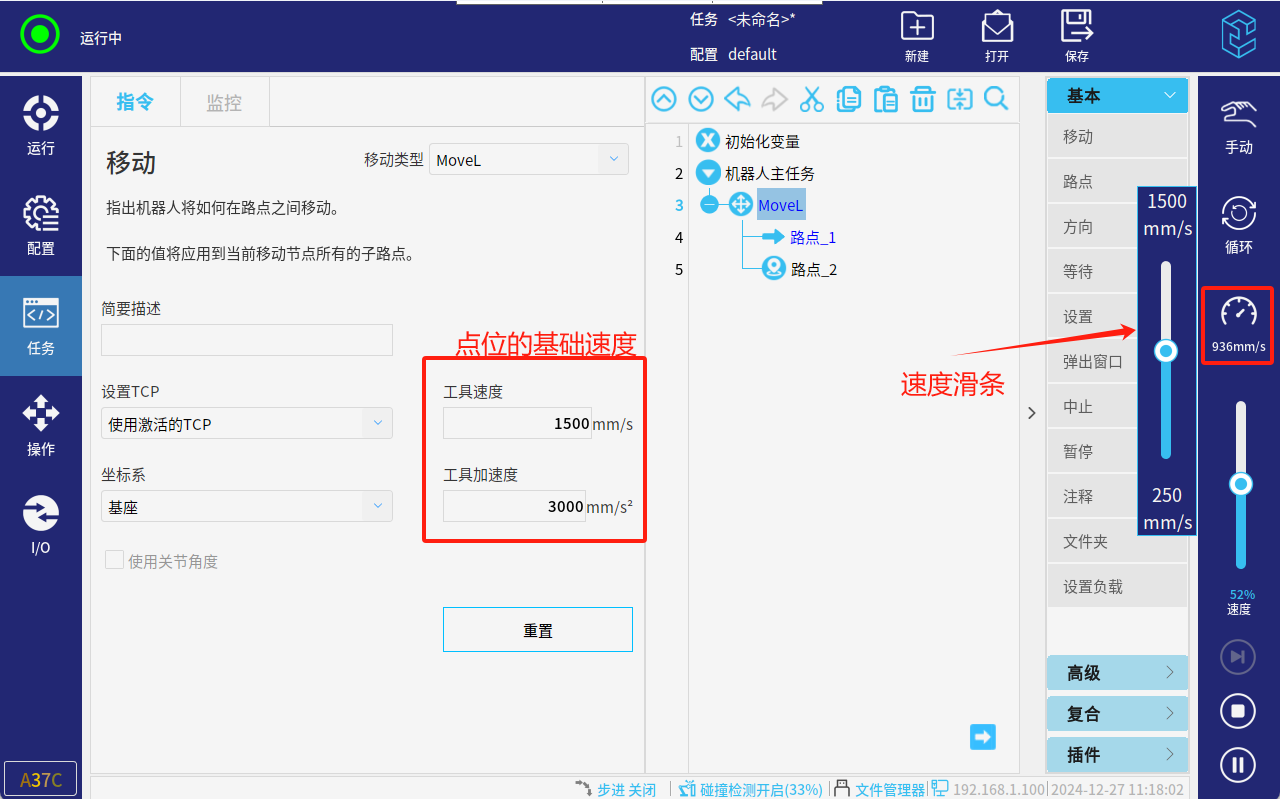Toggle 手动 manual mode
Screen dimensions: 1280x799
coord(1239,126)
